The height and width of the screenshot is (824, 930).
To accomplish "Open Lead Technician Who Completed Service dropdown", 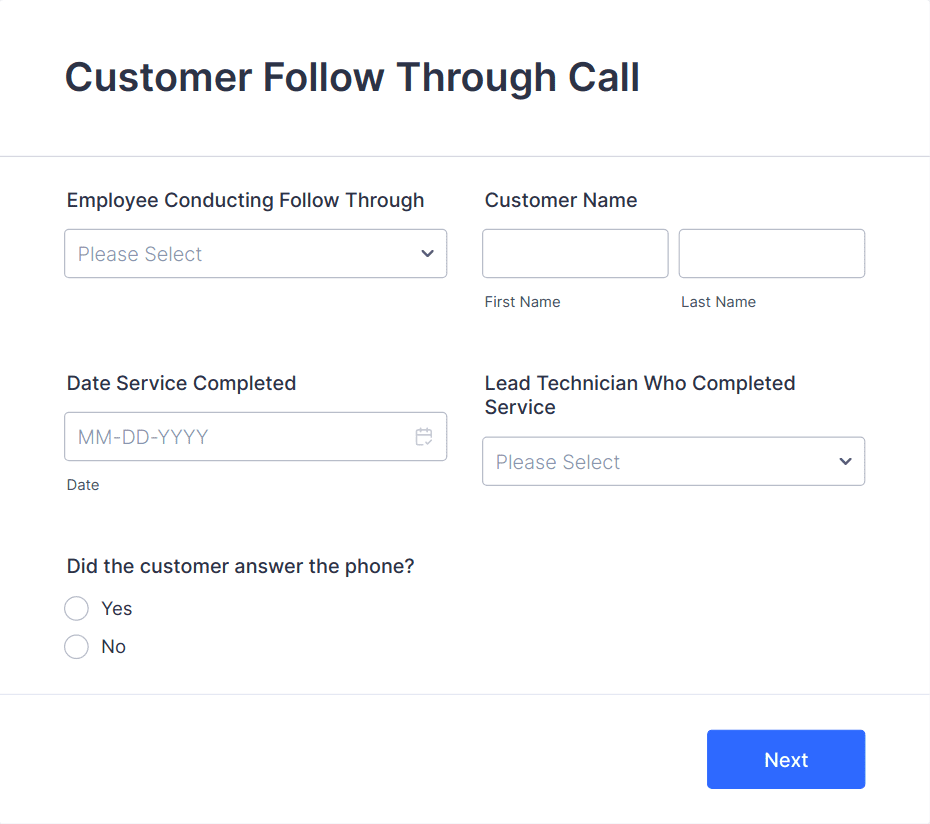I will 673,461.
